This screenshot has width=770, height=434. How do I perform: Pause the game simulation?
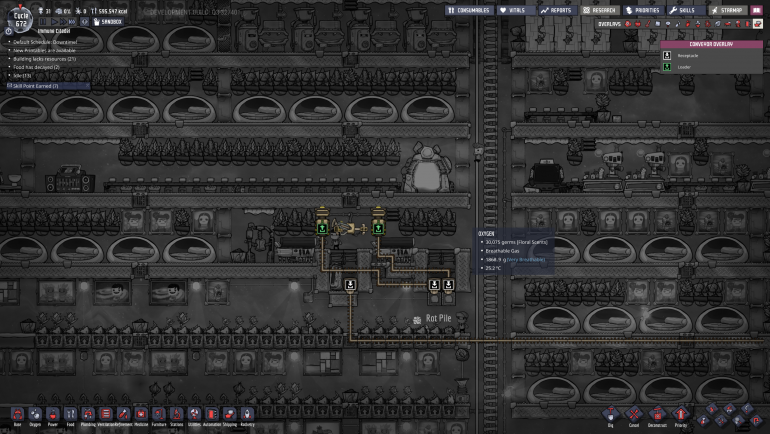(x=44, y=22)
